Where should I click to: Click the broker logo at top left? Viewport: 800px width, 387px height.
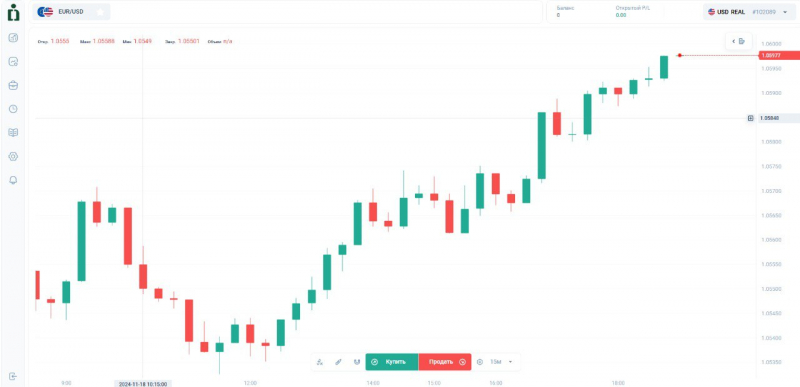[13, 12]
